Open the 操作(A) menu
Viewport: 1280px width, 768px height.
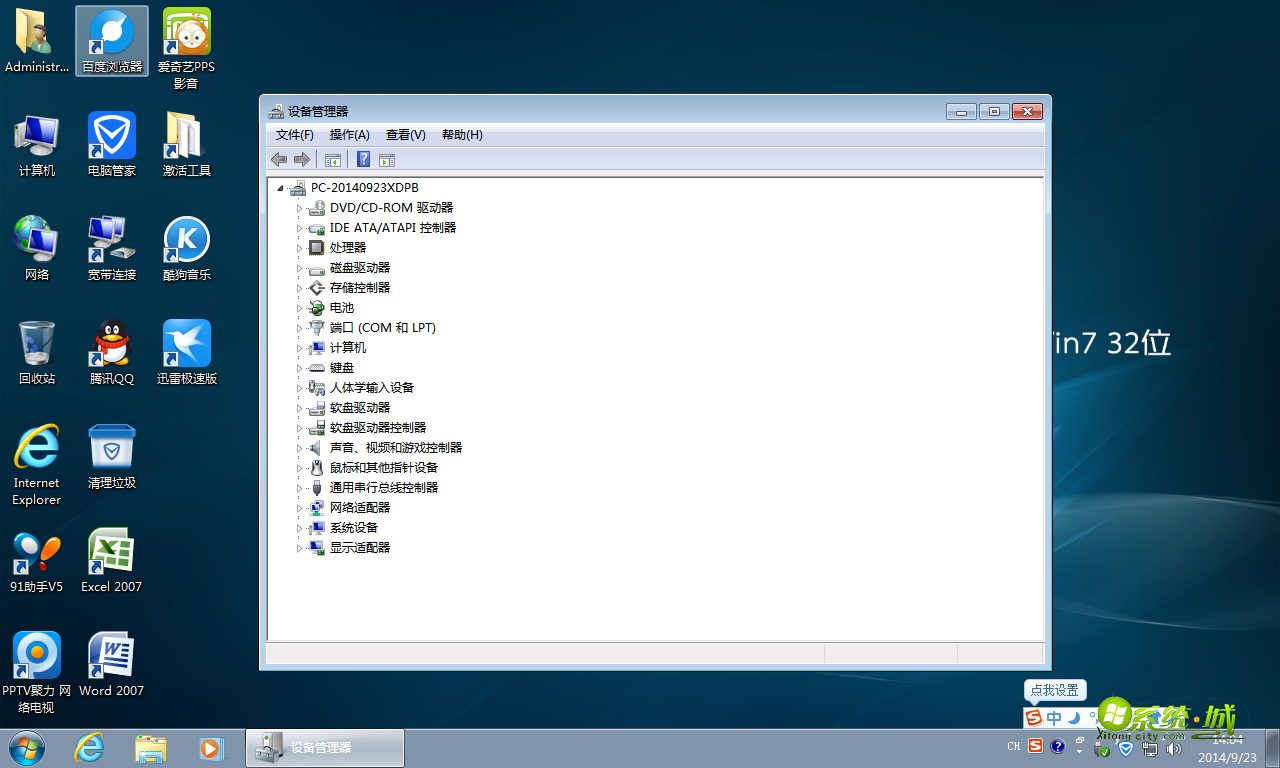349,134
